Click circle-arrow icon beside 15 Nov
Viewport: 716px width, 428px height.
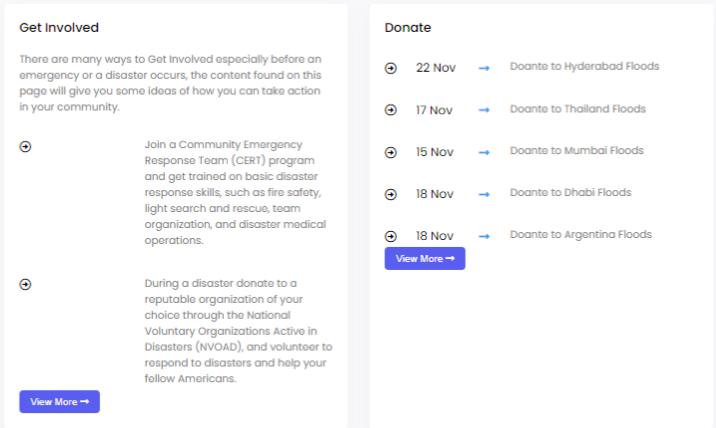(x=390, y=152)
